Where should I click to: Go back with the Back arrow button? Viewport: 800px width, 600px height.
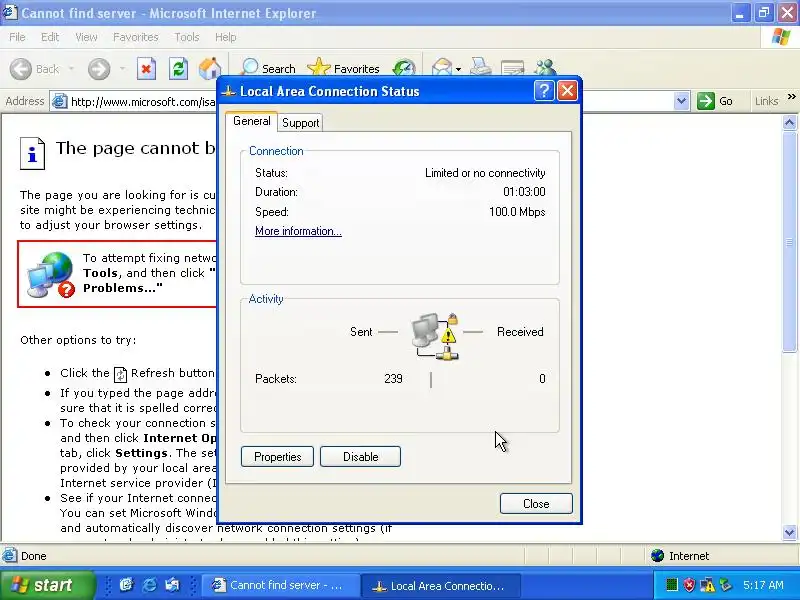coord(21,69)
